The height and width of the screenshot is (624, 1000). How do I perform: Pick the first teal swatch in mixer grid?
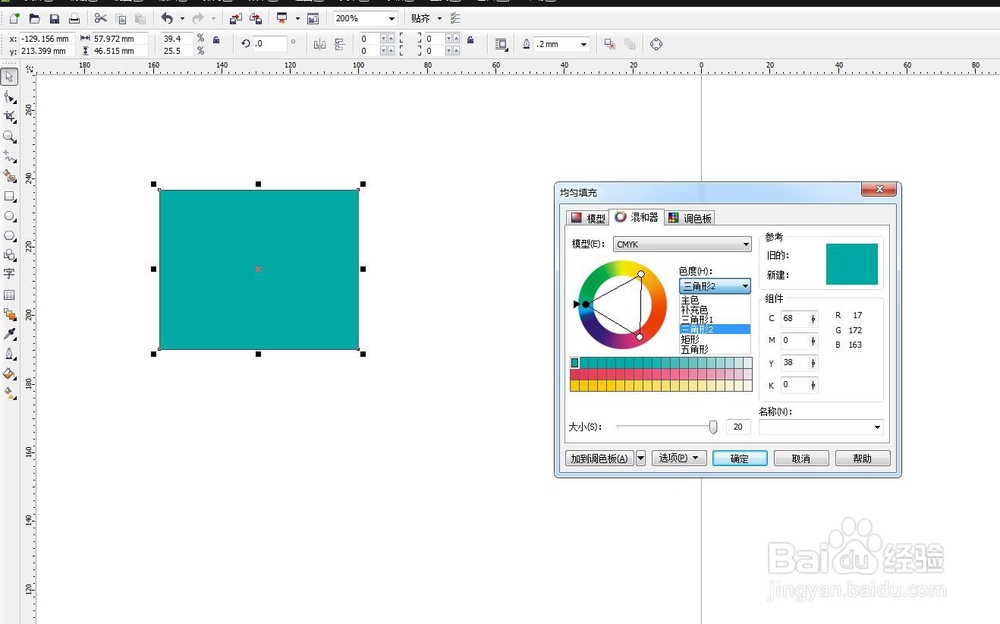pyautogui.click(x=575, y=362)
